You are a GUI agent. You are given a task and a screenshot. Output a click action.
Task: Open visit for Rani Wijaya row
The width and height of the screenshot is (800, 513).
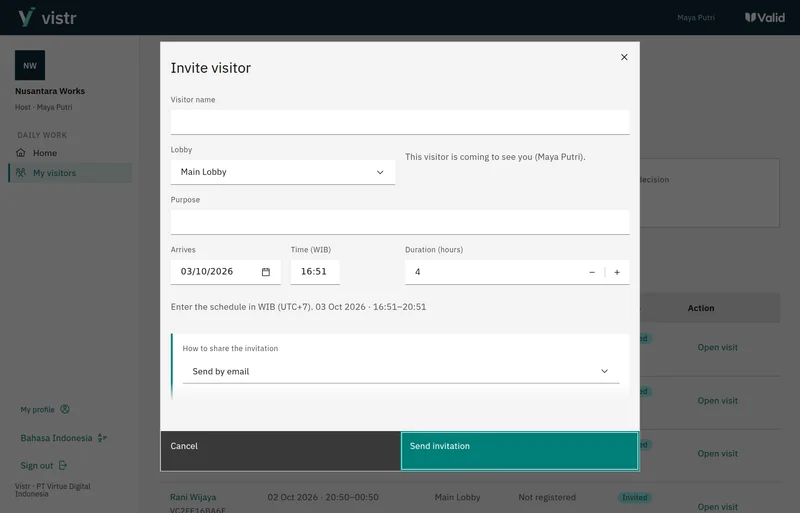(717, 506)
